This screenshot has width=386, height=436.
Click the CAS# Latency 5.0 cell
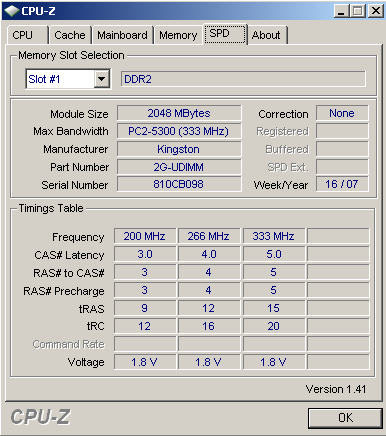point(274,254)
